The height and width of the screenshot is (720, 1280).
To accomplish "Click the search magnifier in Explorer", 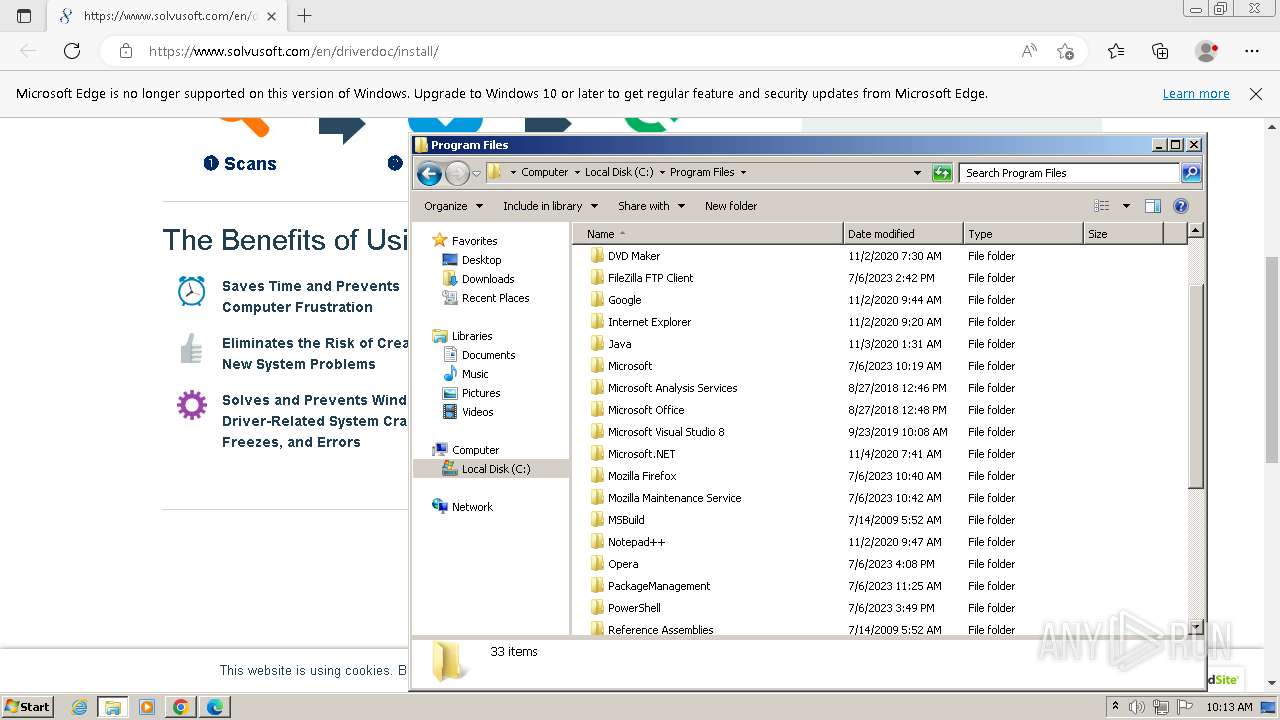I will [1190, 173].
